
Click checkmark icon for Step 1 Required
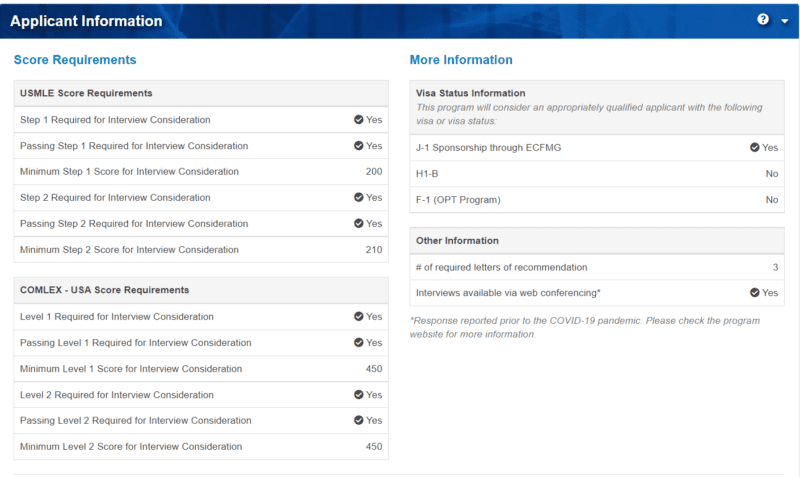click(358, 120)
